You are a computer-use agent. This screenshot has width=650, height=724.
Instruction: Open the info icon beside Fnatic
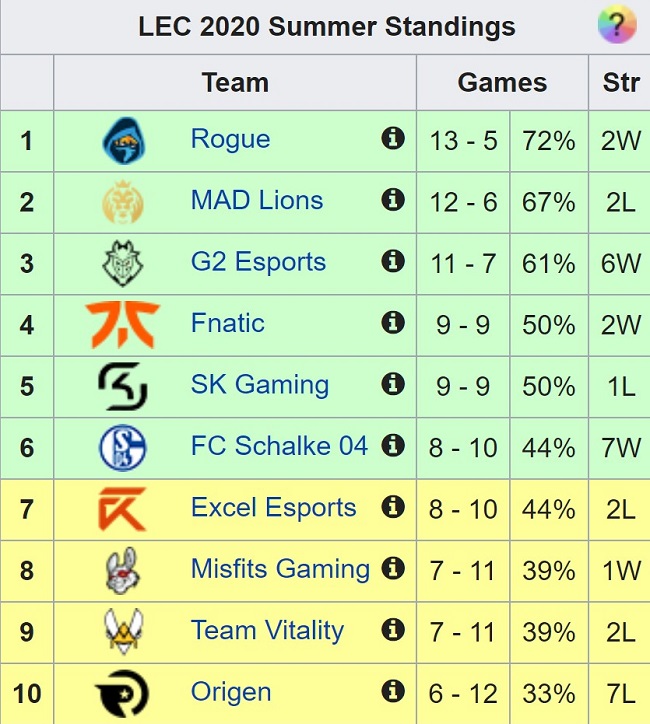(393, 322)
